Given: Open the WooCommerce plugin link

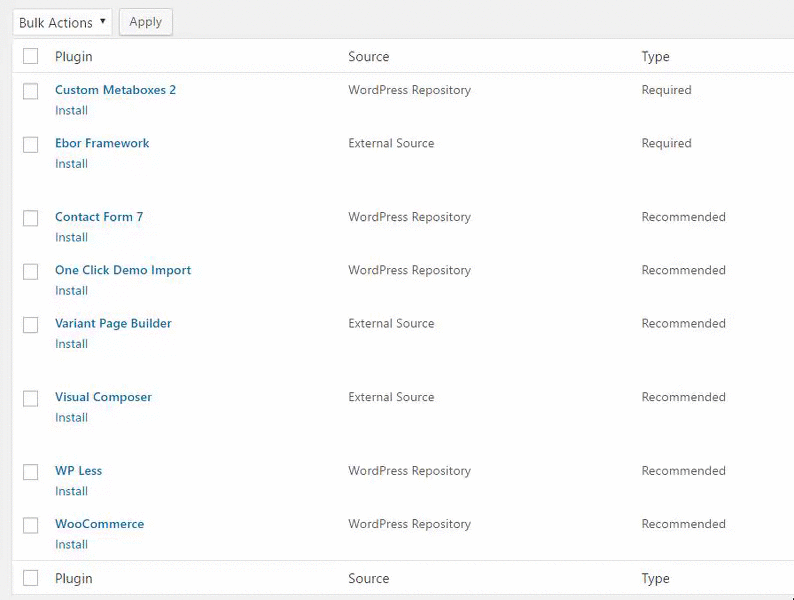Looking at the screenshot, I should [100, 524].
